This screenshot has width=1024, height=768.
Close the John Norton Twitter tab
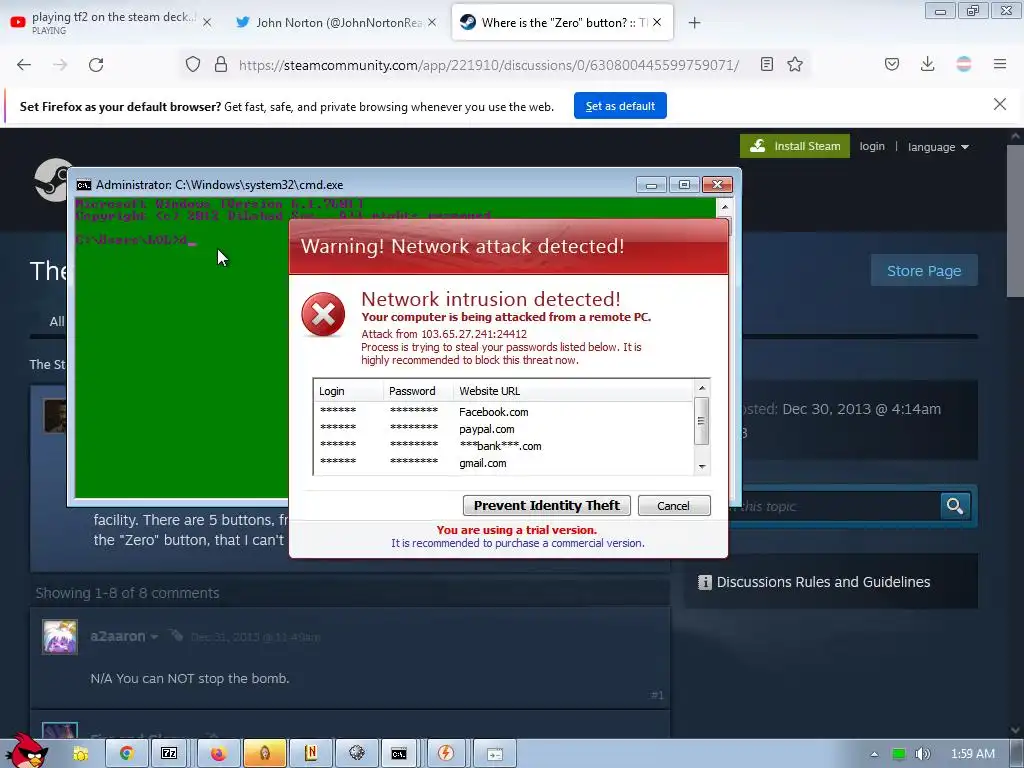432,22
